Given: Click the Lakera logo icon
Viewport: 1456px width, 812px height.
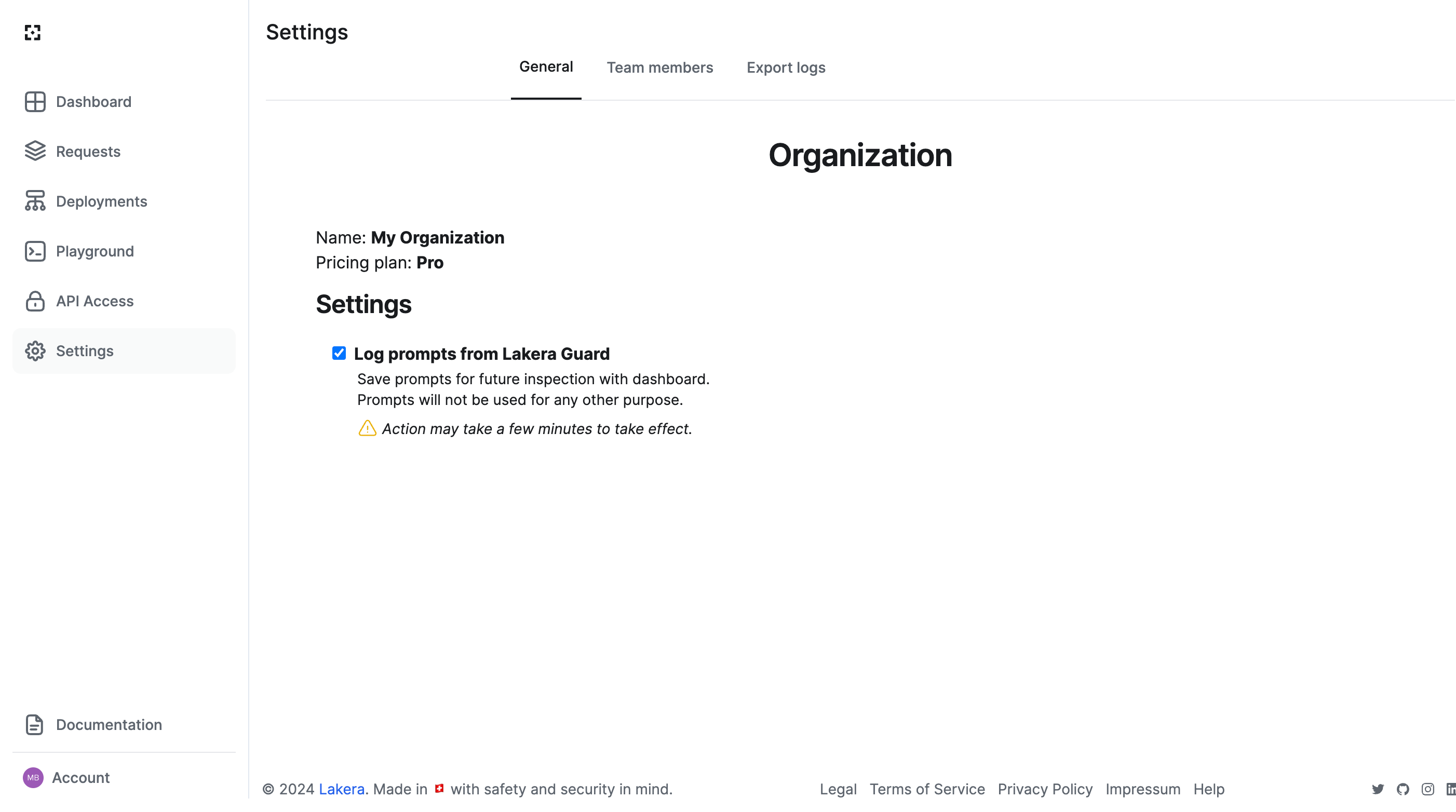Looking at the screenshot, I should click(33, 33).
